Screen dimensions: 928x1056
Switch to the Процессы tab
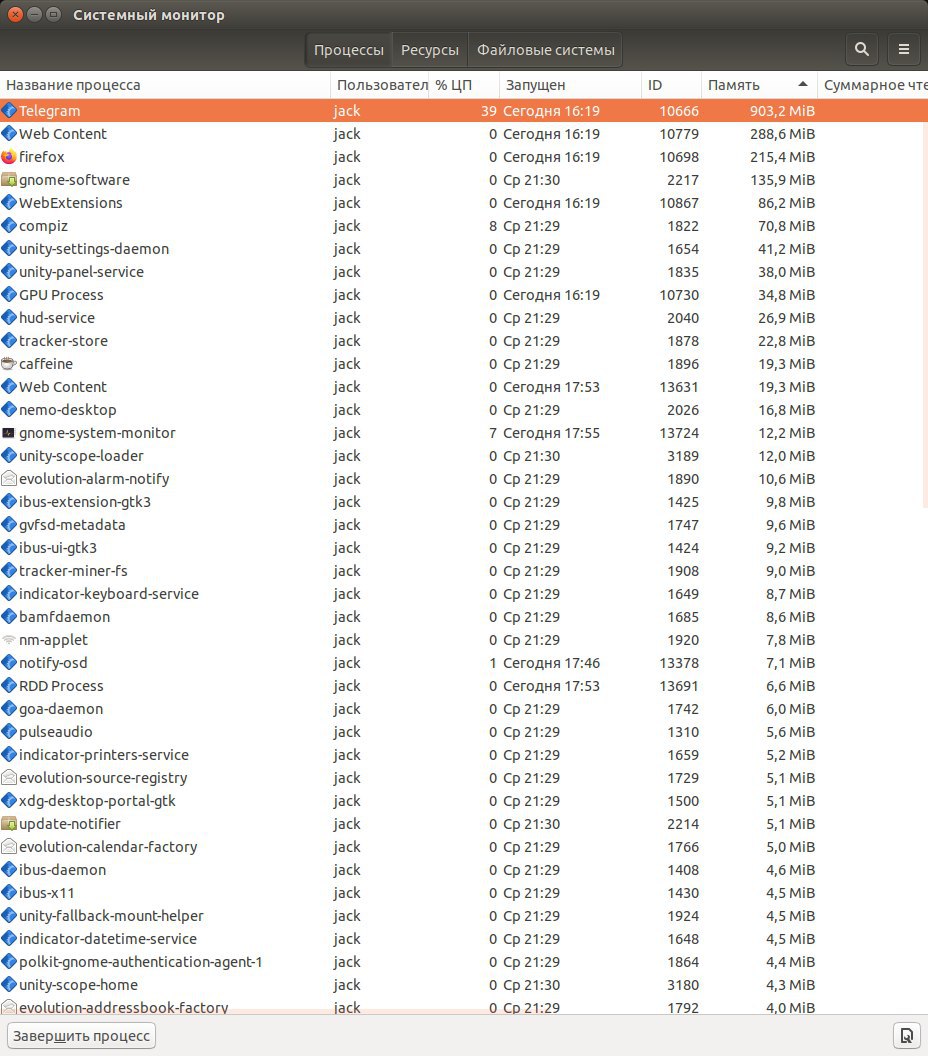(349, 50)
